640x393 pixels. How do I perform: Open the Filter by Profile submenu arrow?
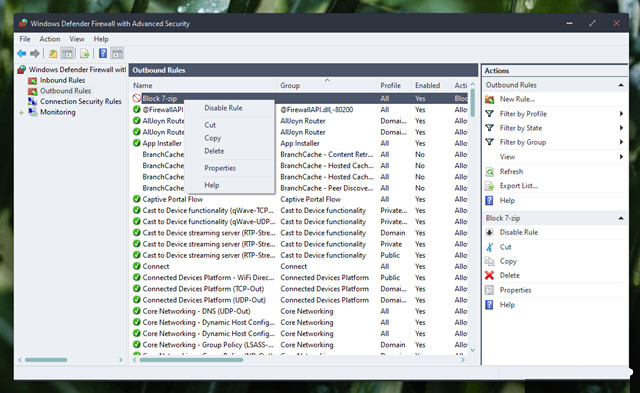pos(621,114)
